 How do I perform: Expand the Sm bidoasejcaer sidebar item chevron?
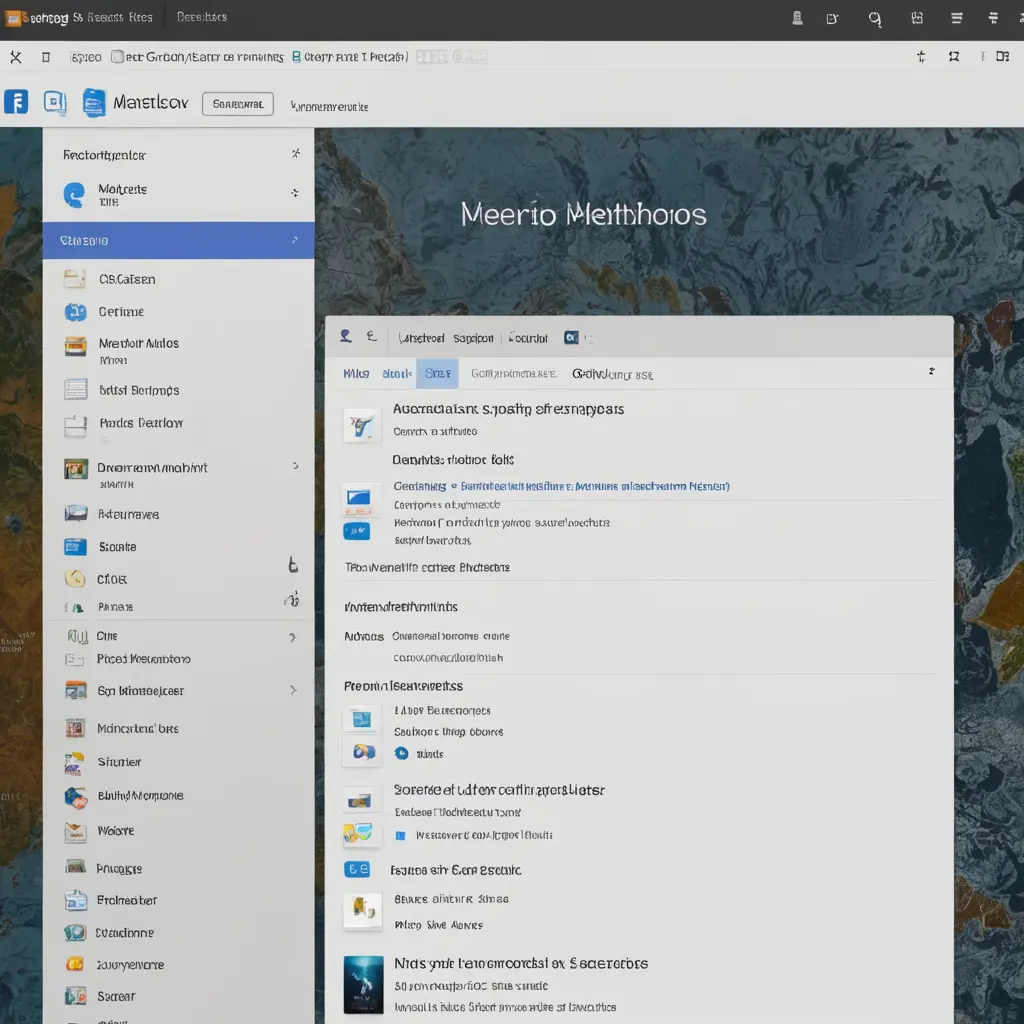pos(293,690)
